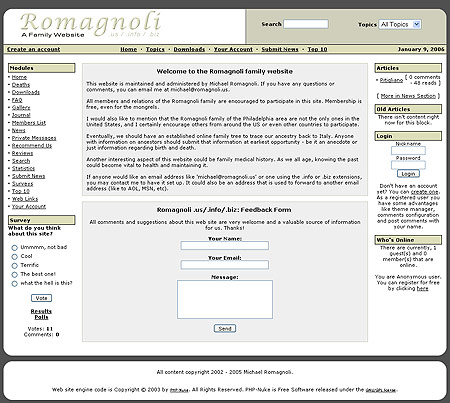This screenshot has height=403, width=450.
Task: Click the 'January 9, 2006' date text
Action: pyautogui.click(x=421, y=49)
